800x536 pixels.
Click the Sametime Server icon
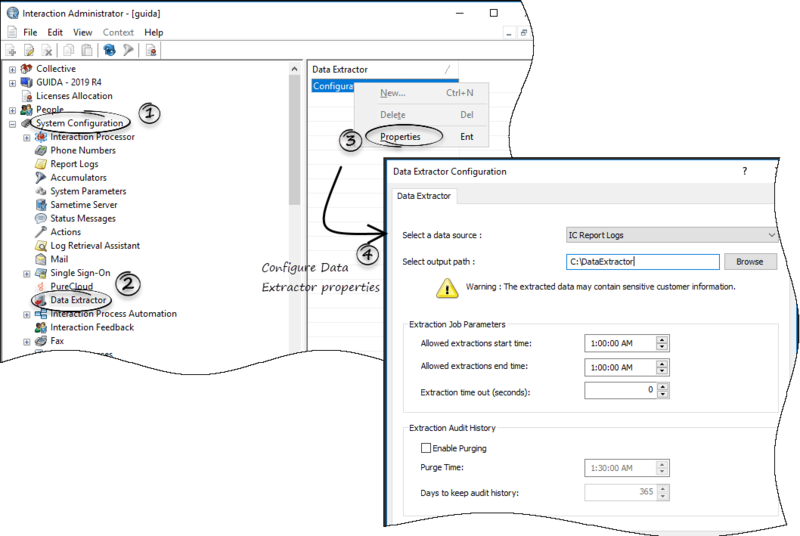(x=41, y=205)
